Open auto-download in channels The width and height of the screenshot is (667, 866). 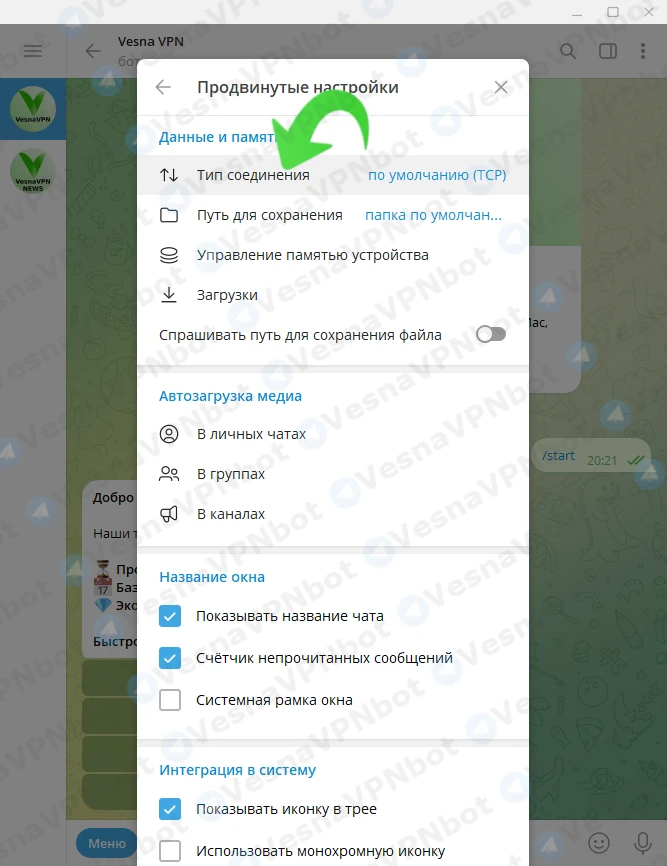(x=333, y=514)
